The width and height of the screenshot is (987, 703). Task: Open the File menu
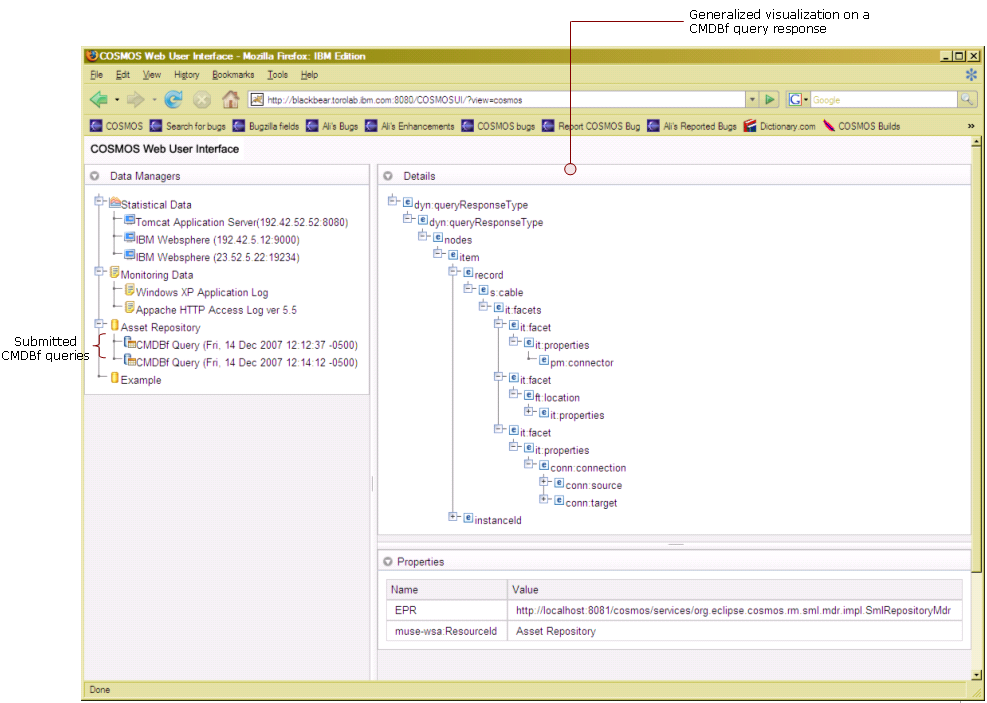[x=96, y=74]
